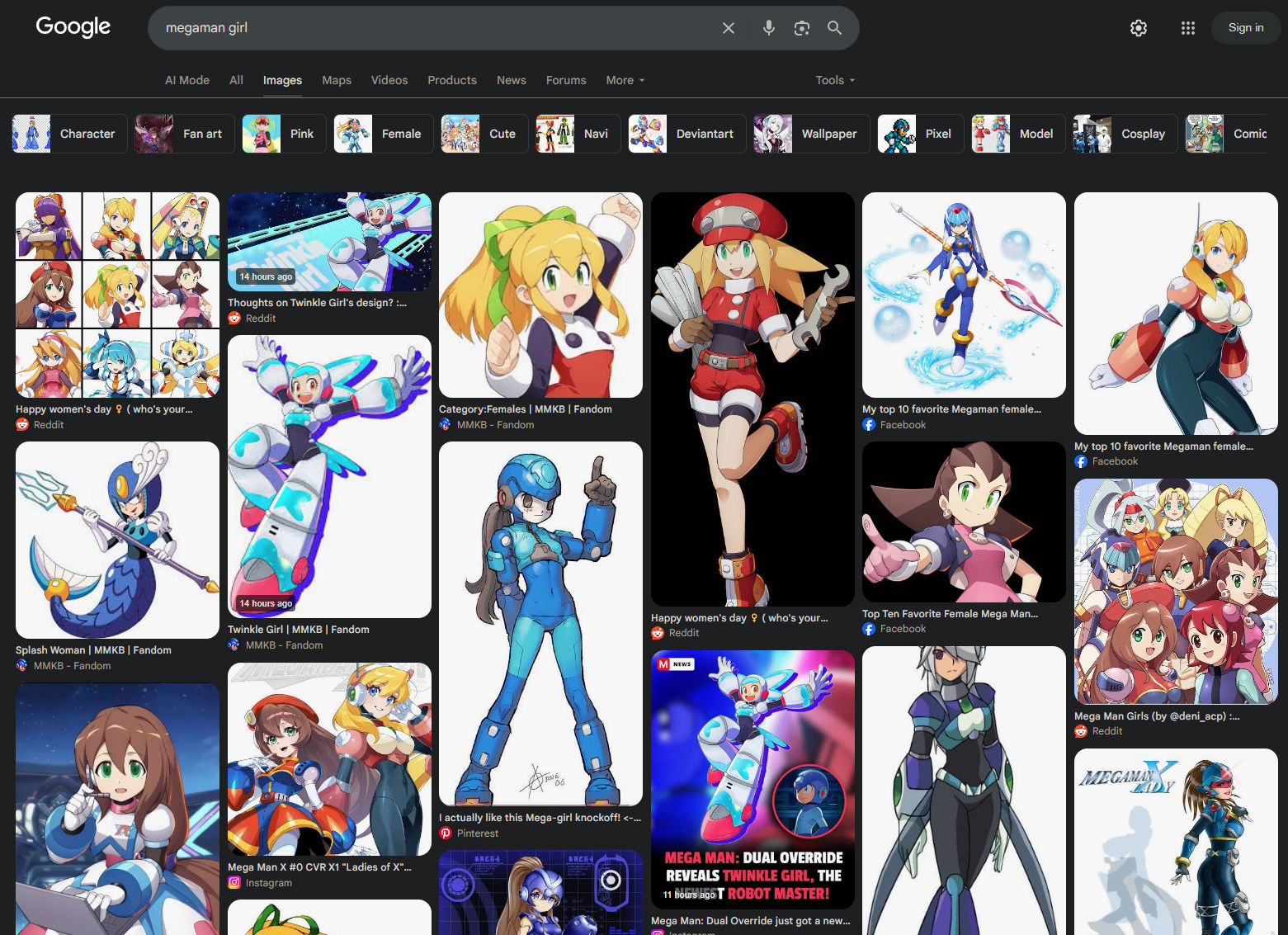This screenshot has width=1288, height=935.
Task: Click 'Thoughts on Twinkle Girl's design?' title
Action: [x=317, y=303]
